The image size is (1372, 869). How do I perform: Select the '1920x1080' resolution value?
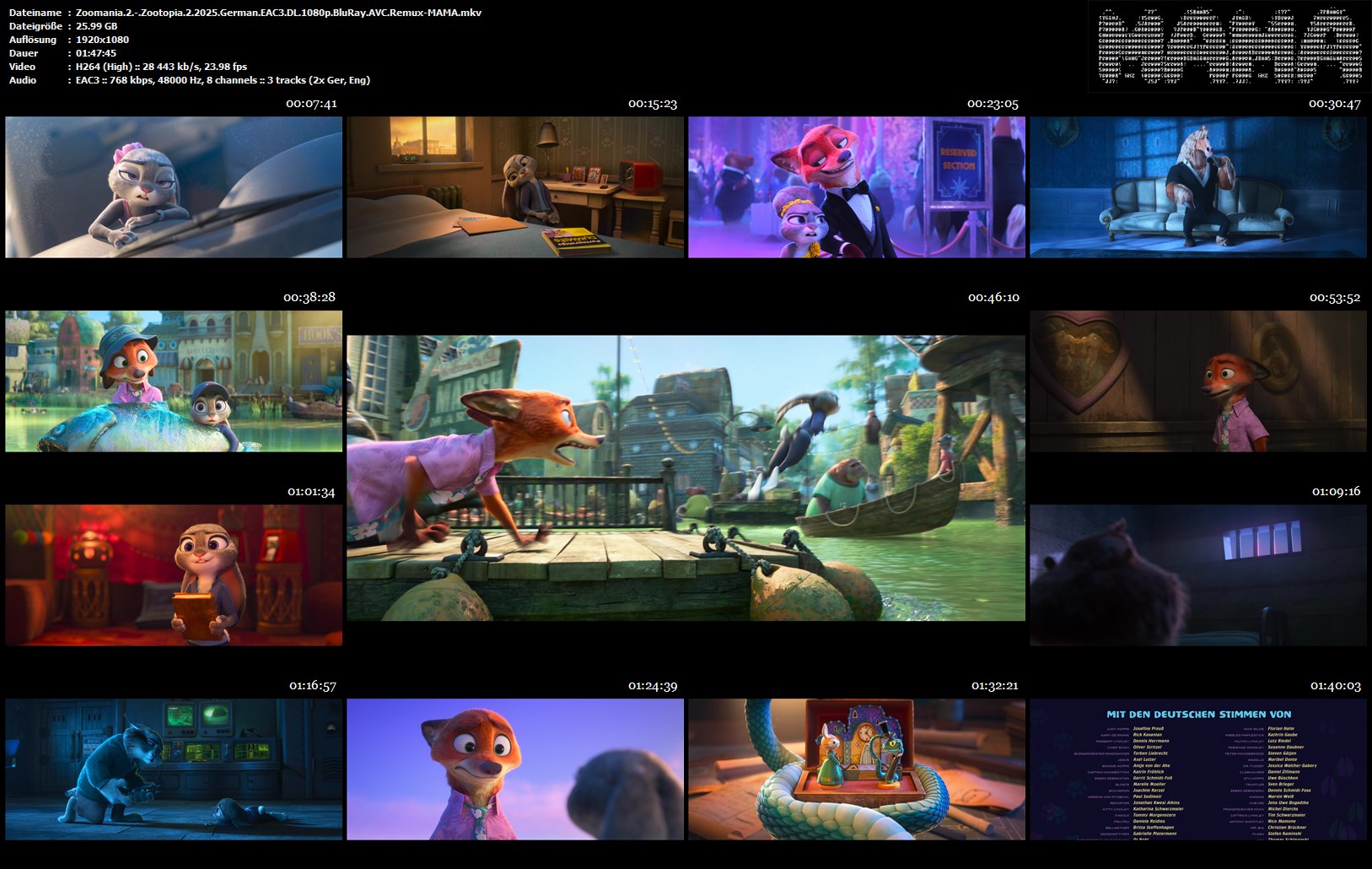pos(102,40)
